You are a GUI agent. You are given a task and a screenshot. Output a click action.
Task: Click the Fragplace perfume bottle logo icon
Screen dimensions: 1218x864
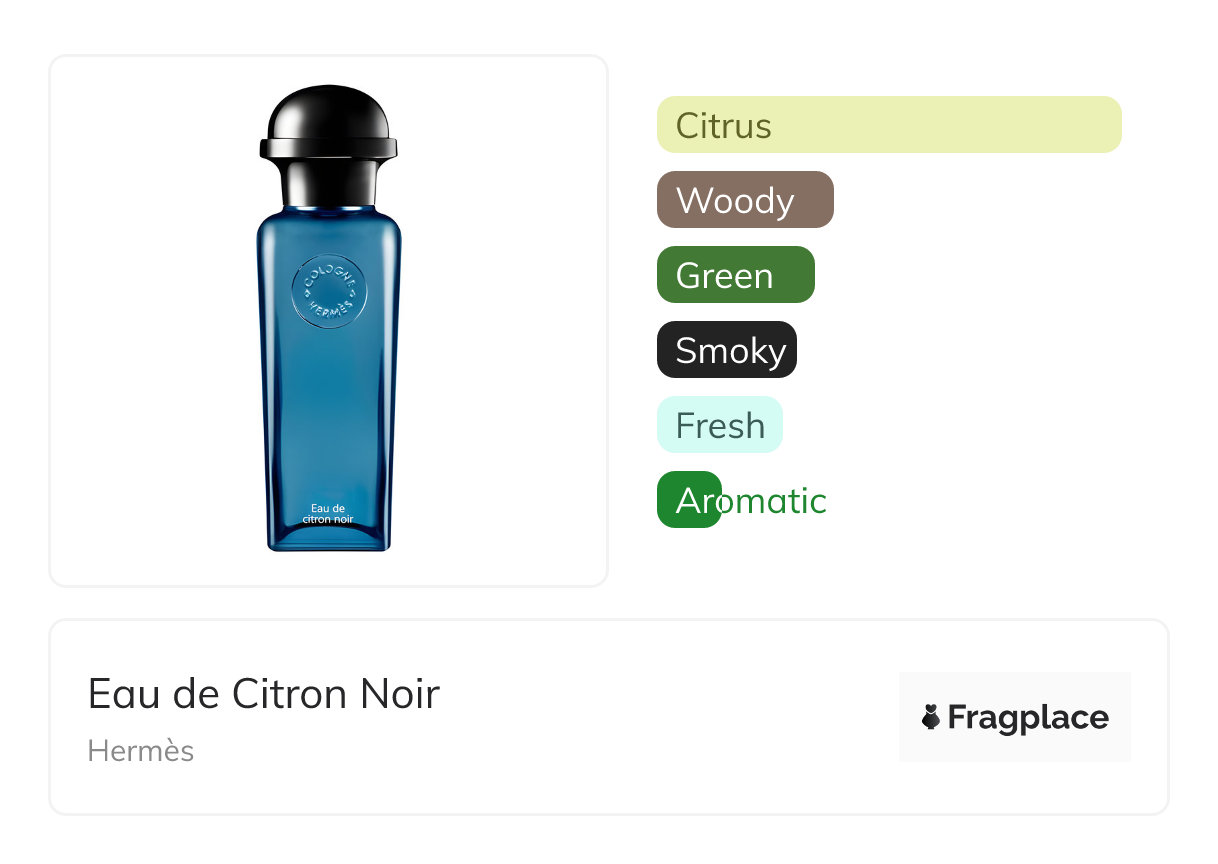click(931, 717)
